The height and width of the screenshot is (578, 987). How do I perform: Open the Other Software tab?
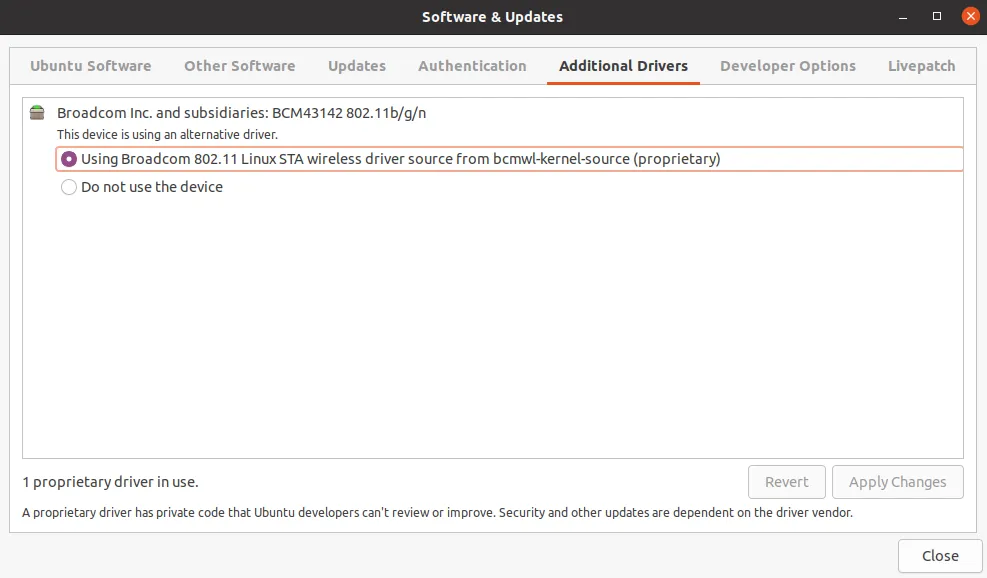pyautogui.click(x=239, y=65)
